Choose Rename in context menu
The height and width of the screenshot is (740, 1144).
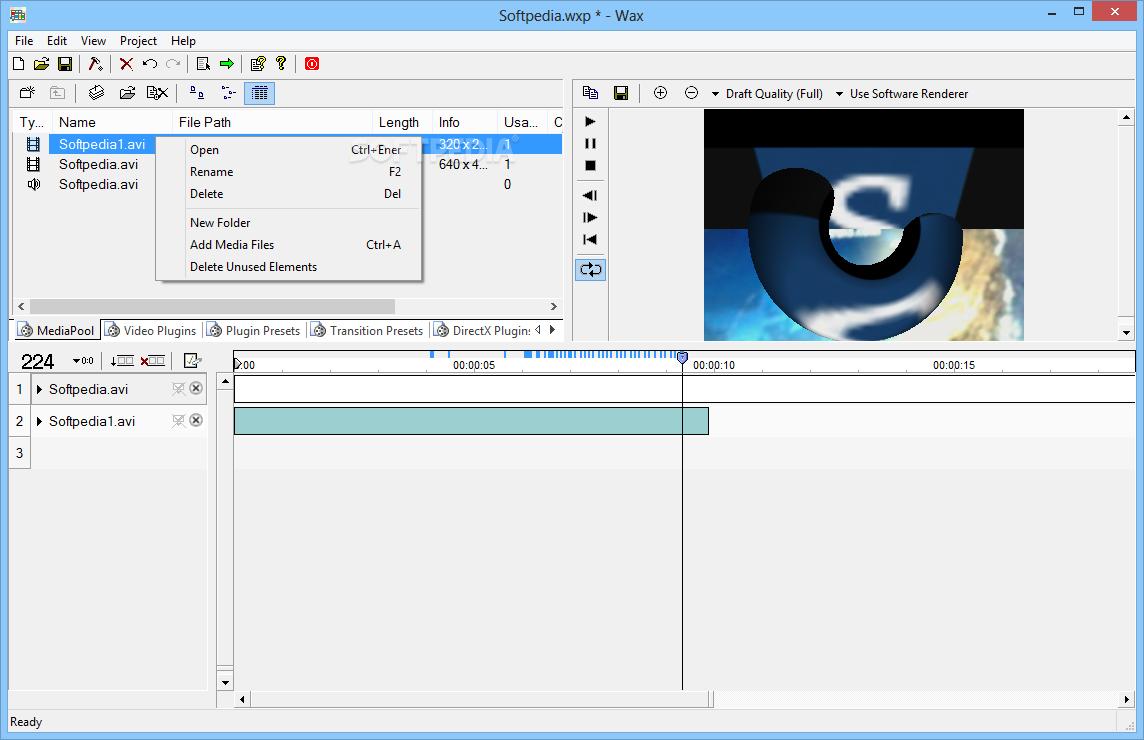click(x=289, y=171)
